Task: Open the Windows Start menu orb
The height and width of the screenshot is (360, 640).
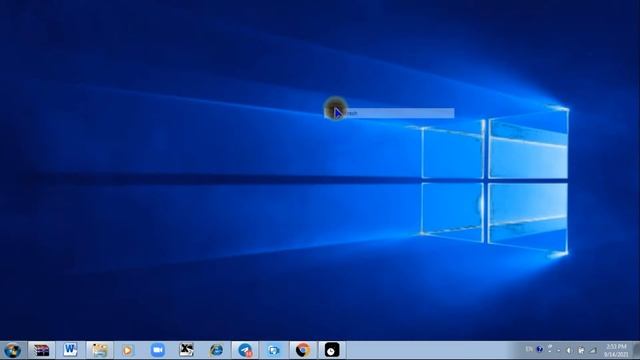Action: [x=12, y=350]
